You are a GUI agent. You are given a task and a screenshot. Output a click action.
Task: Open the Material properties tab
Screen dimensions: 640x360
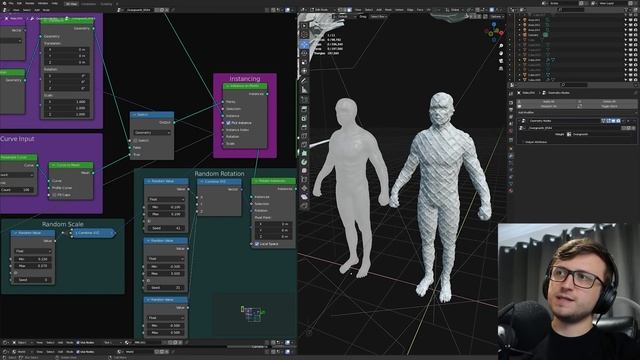[x=511, y=191]
